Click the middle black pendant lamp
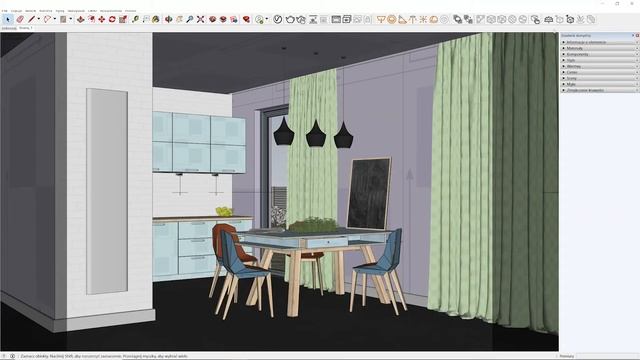The height and width of the screenshot is (360, 640). click(x=316, y=133)
